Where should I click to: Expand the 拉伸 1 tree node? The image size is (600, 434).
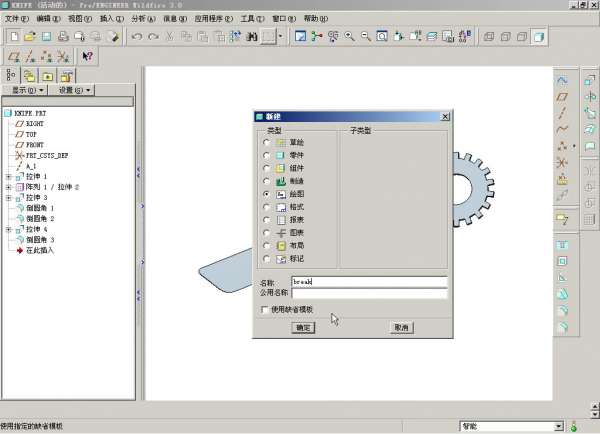tap(8, 177)
